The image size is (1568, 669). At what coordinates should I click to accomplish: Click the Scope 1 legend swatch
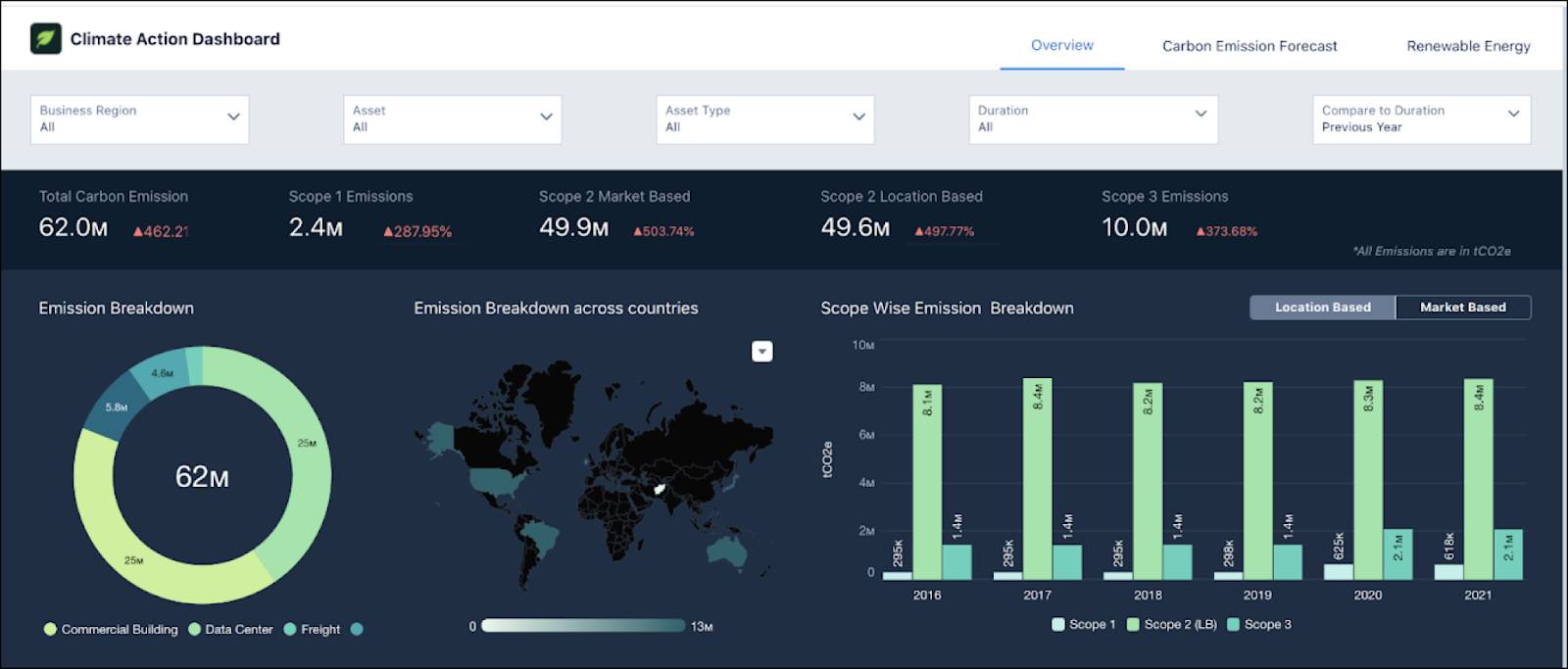(x=1057, y=624)
